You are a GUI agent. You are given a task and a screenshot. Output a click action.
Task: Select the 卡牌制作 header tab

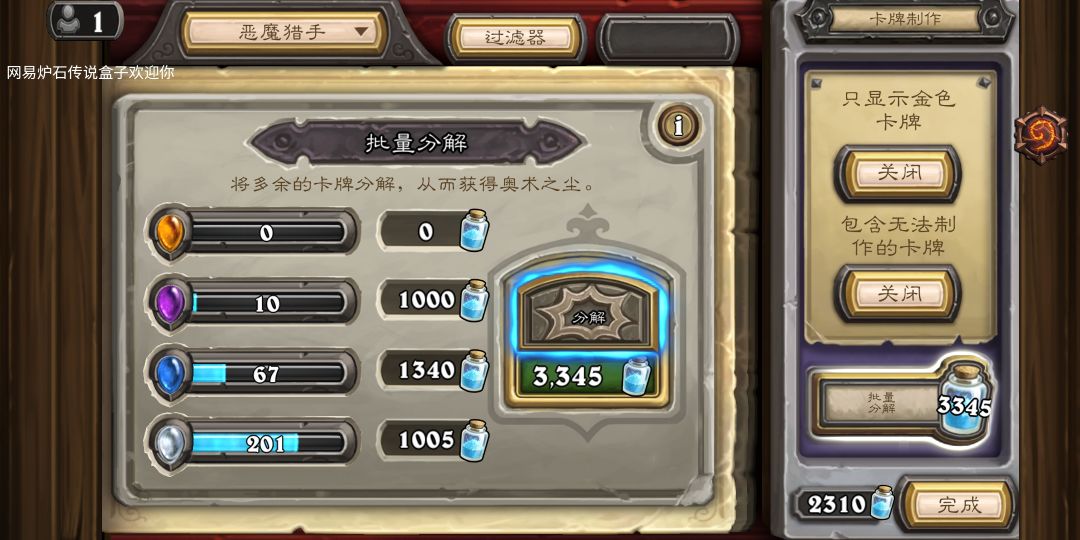click(x=904, y=19)
